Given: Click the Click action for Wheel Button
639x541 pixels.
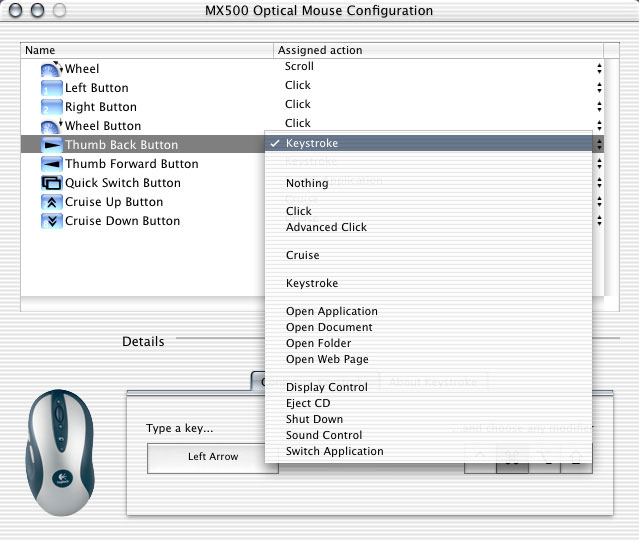Looking at the screenshot, I should [297, 123].
